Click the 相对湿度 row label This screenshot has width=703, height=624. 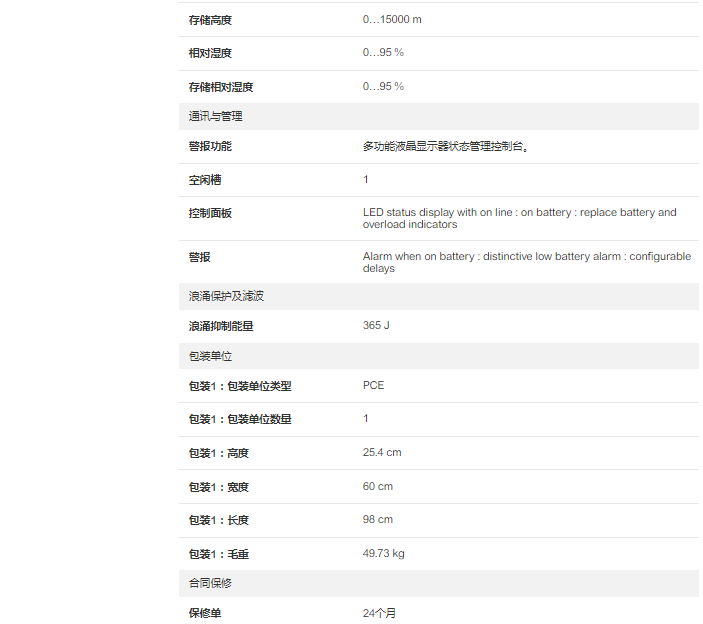pyautogui.click(x=210, y=53)
